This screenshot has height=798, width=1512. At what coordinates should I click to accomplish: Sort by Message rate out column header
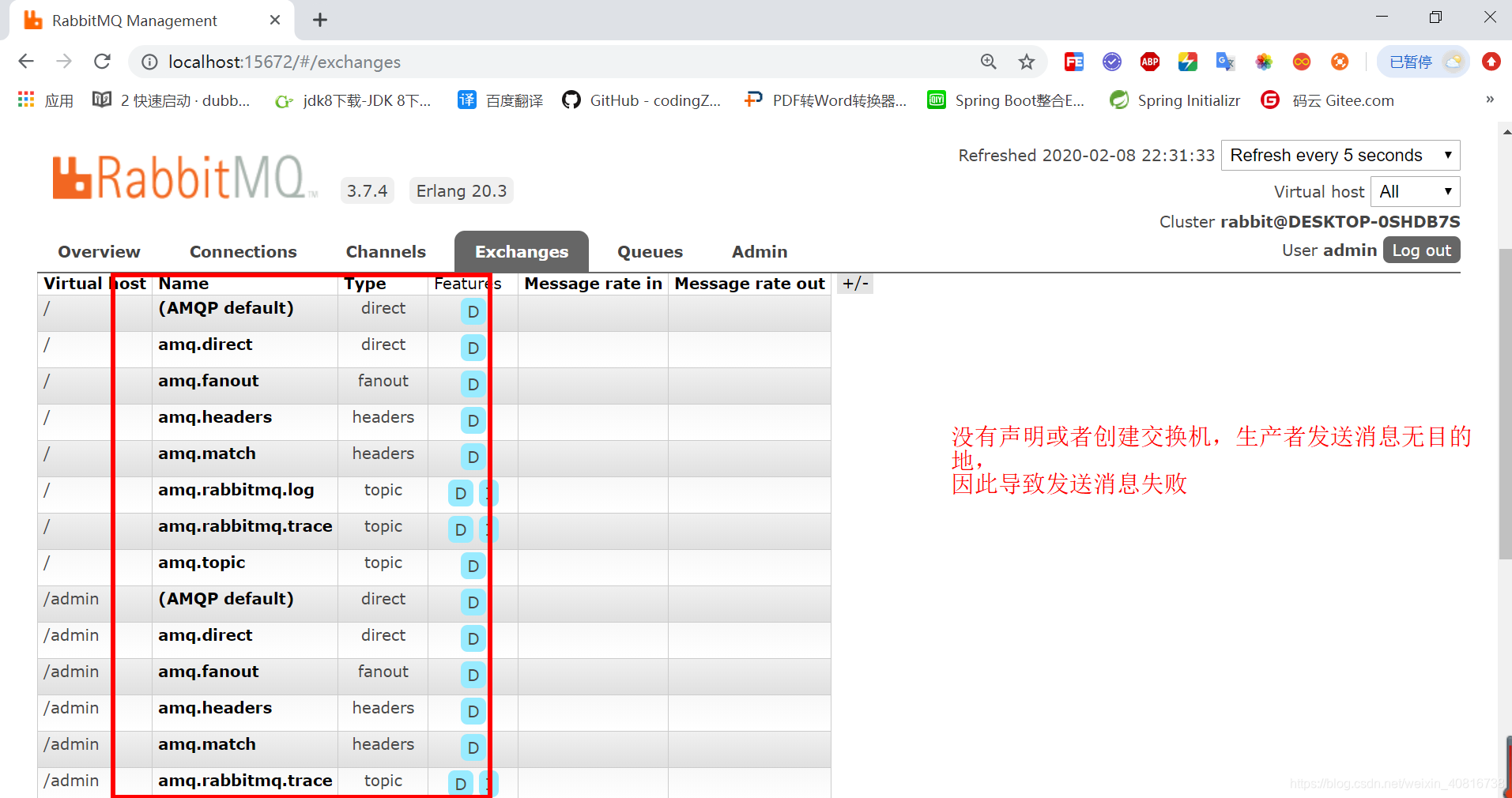pyautogui.click(x=749, y=284)
